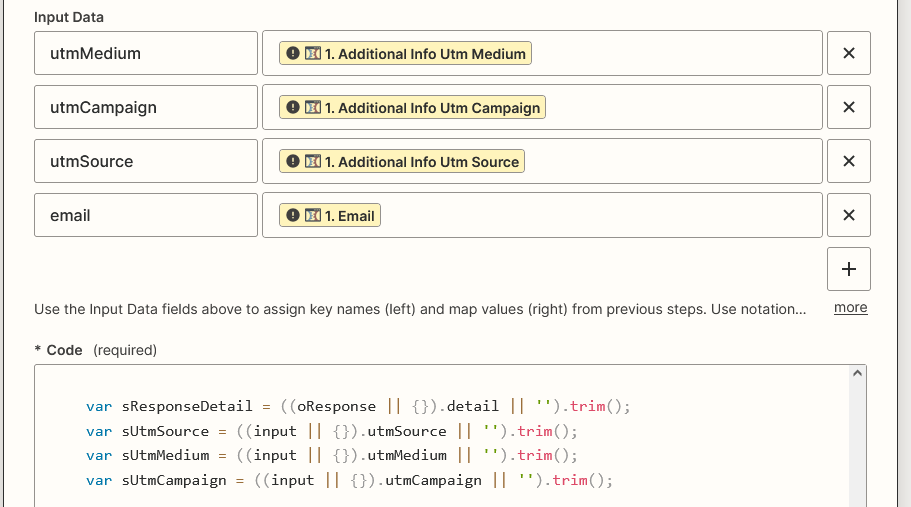
Task: Edit the utmSource key name field
Action: click(146, 161)
